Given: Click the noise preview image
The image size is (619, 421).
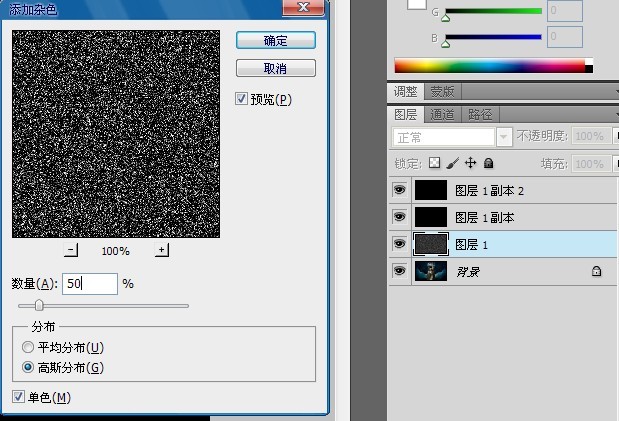Looking at the screenshot, I should pyautogui.click(x=116, y=134).
